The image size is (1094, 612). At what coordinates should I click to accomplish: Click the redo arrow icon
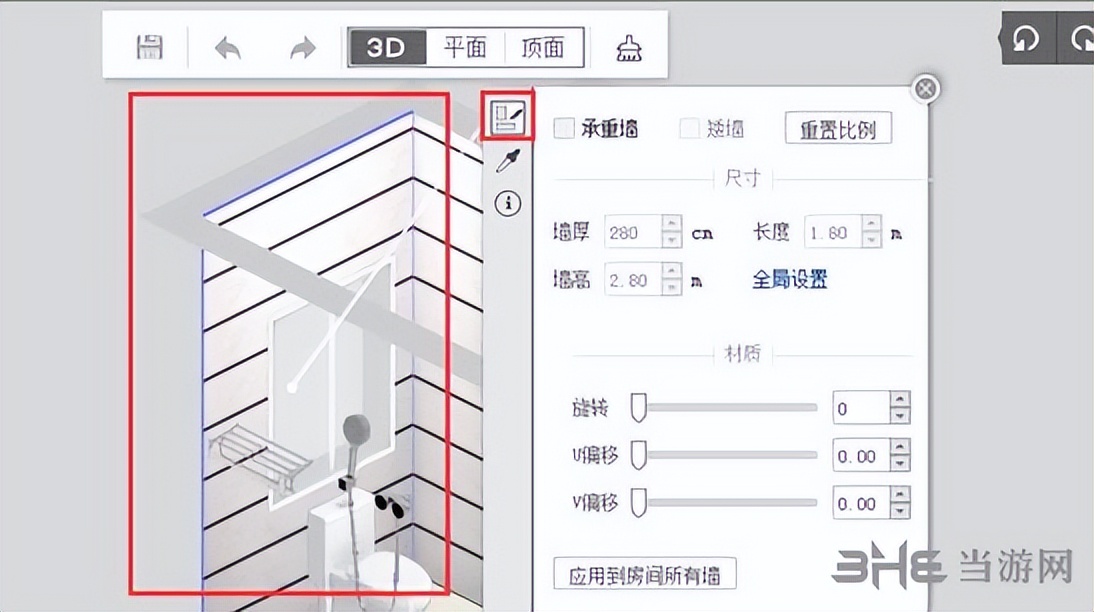(301, 46)
